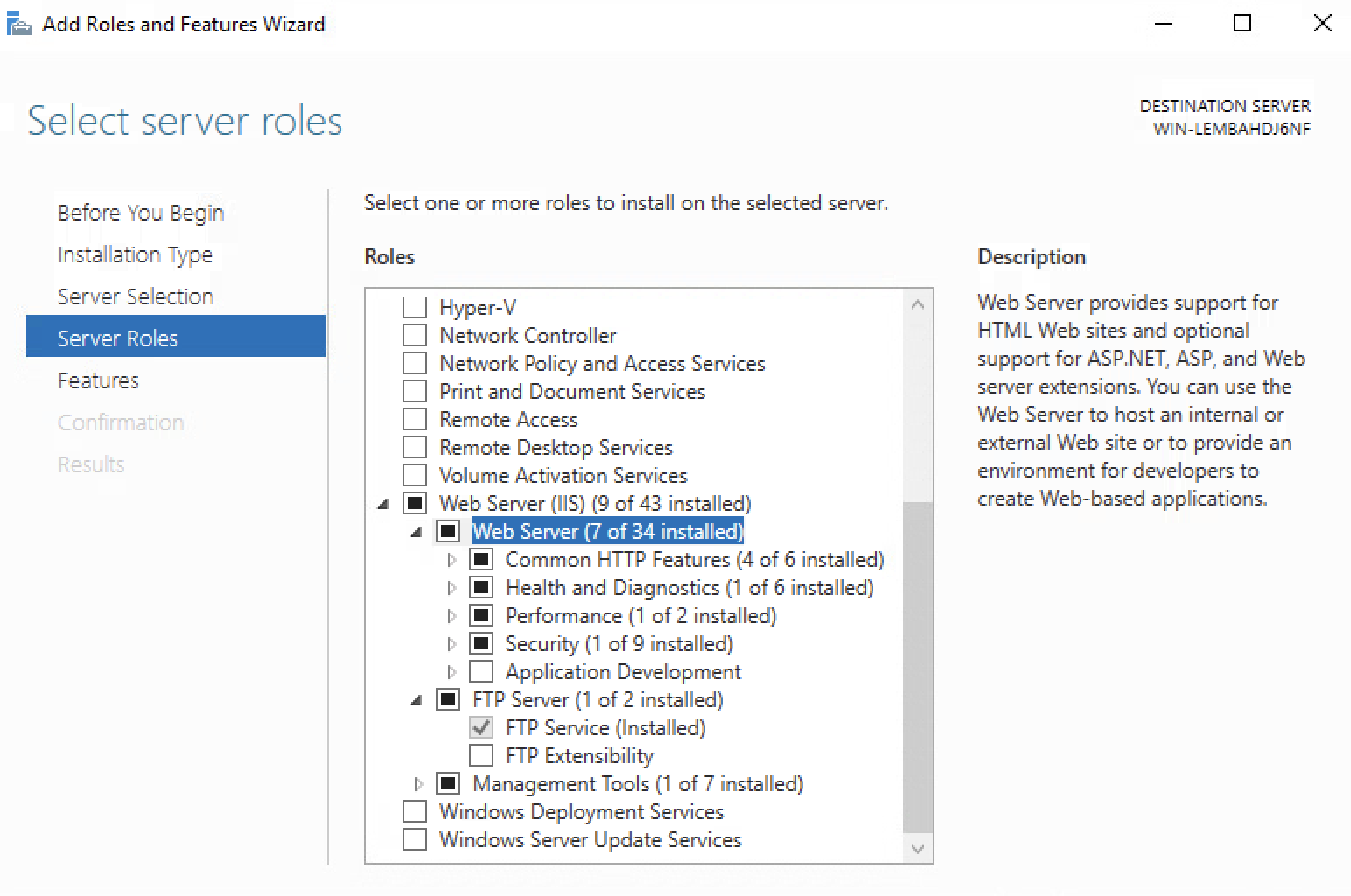This screenshot has height=896, width=1351.
Task: Select the highlighted Web Server item
Action: click(x=607, y=531)
